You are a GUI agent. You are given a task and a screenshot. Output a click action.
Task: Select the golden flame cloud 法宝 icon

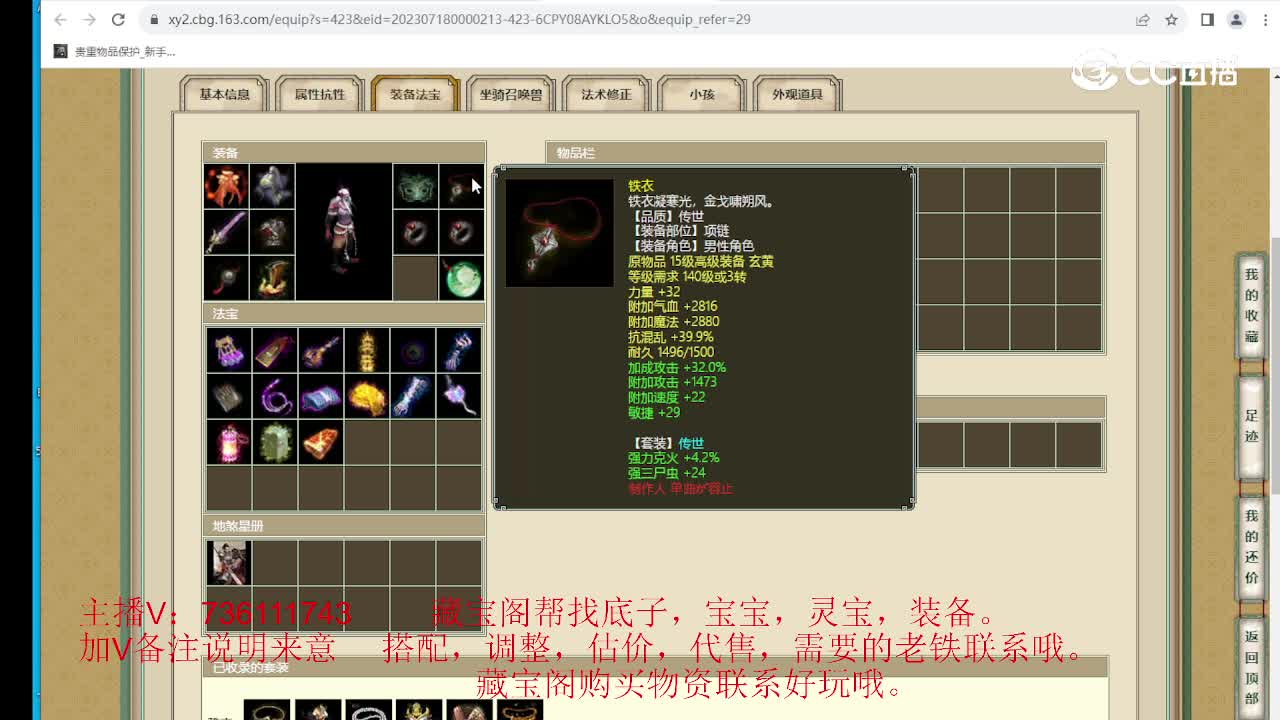click(367, 396)
